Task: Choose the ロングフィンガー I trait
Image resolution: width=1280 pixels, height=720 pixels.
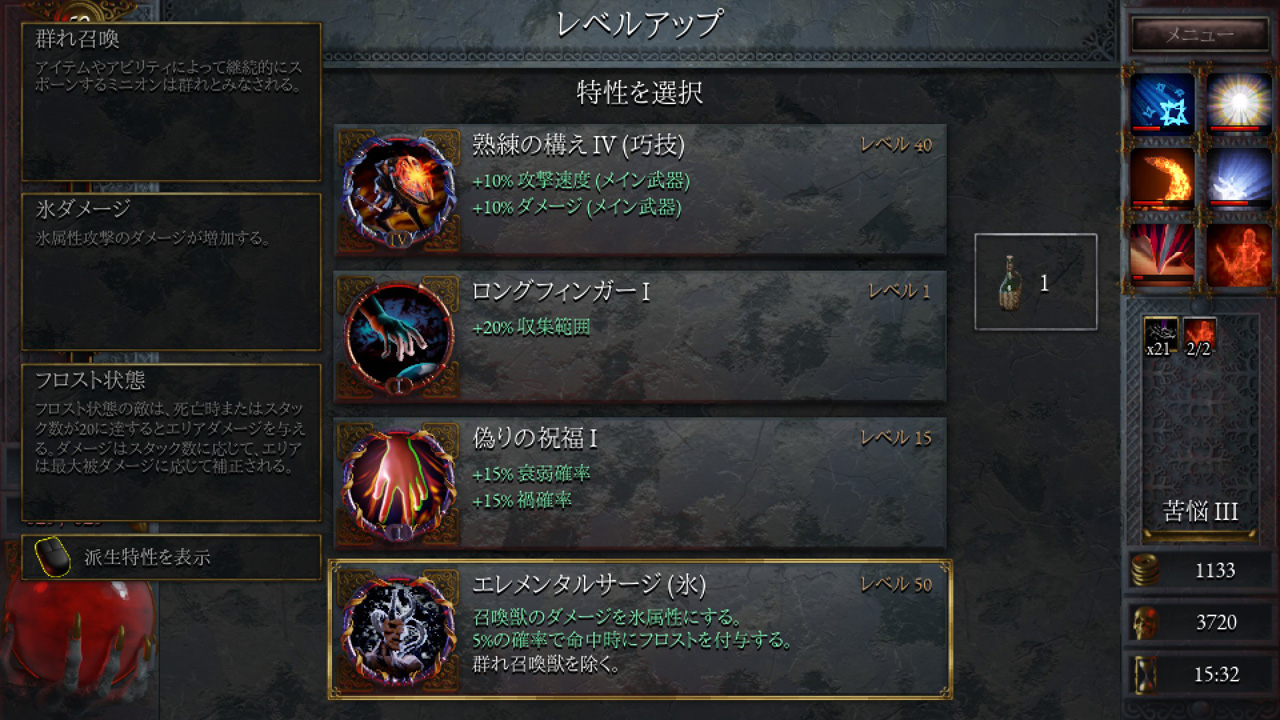Action: pos(640,335)
